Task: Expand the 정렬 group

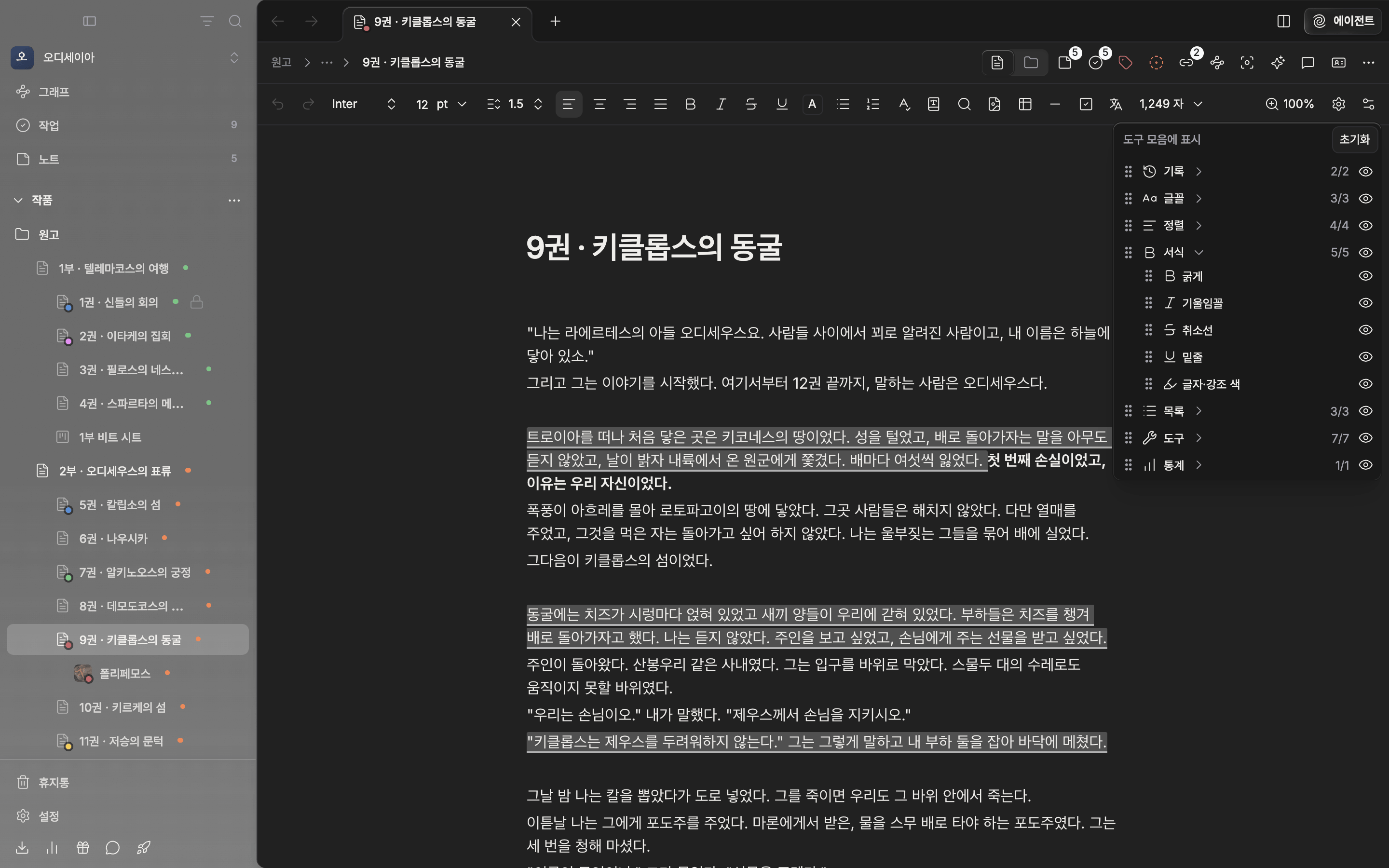Action: click(1198, 226)
